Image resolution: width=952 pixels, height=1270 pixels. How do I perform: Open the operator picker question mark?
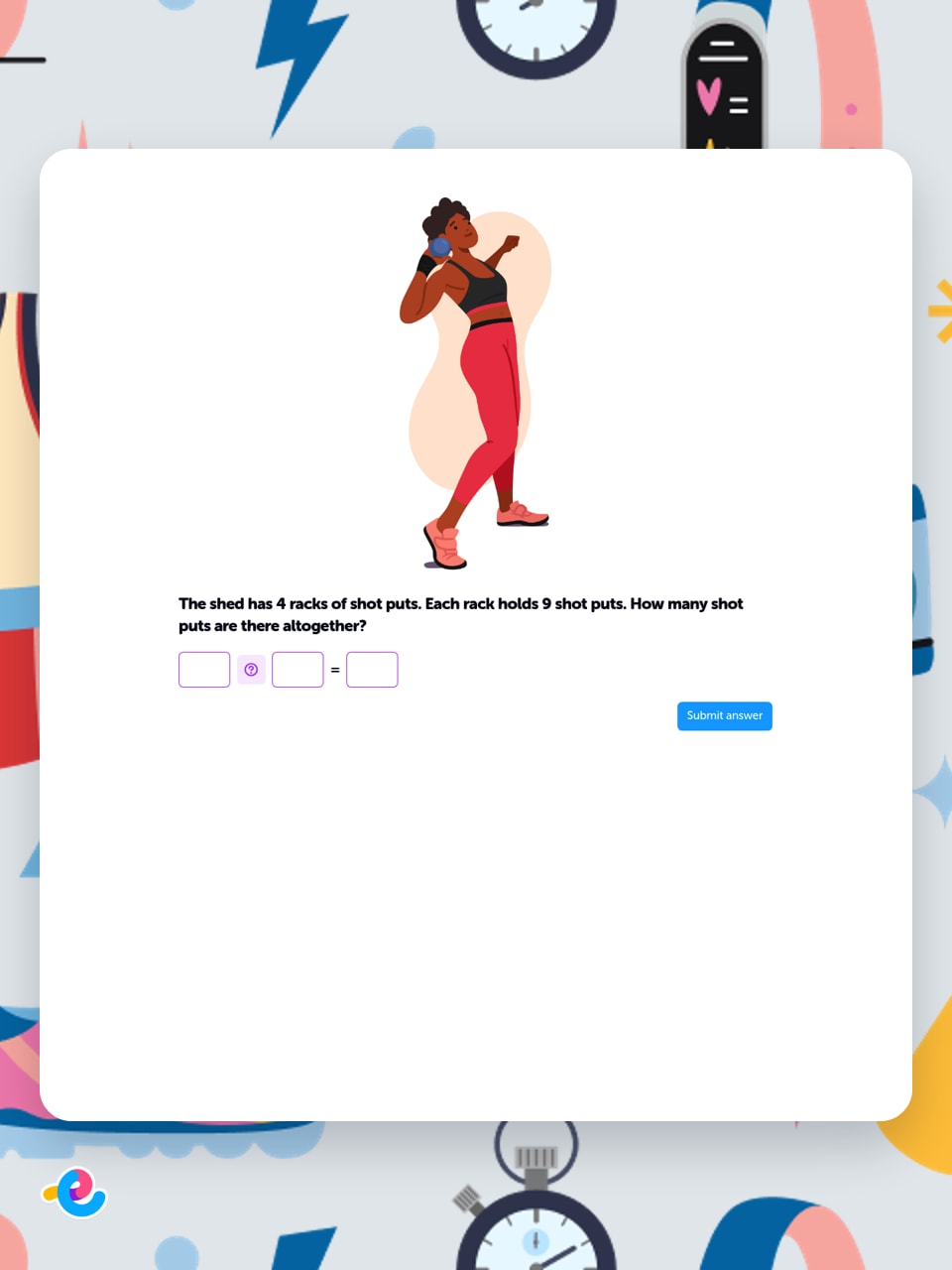(251, 670)
